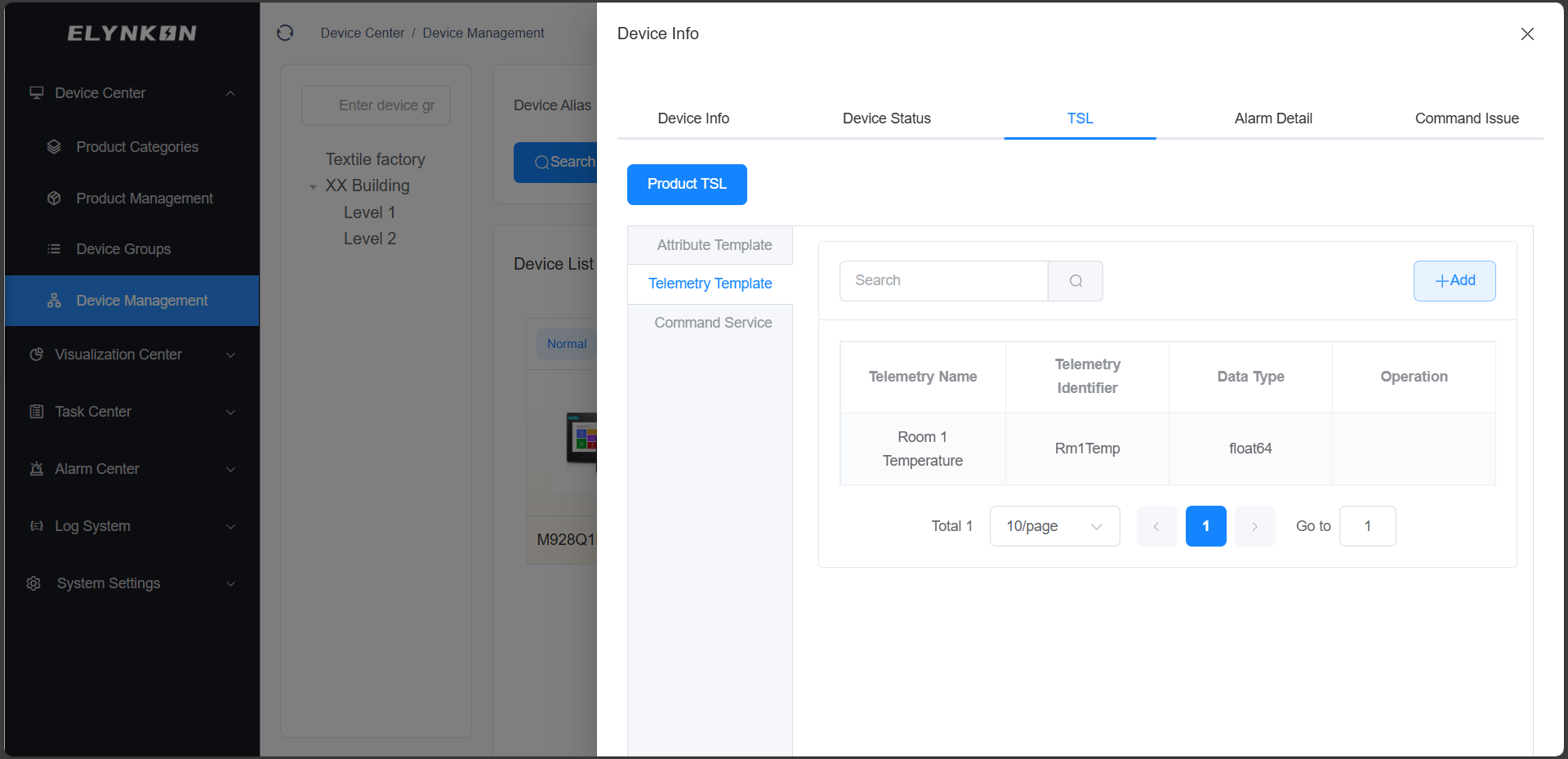Focus the Enter device group input
The height and width of the screenshot is (759, 1568).
[376, 105]
